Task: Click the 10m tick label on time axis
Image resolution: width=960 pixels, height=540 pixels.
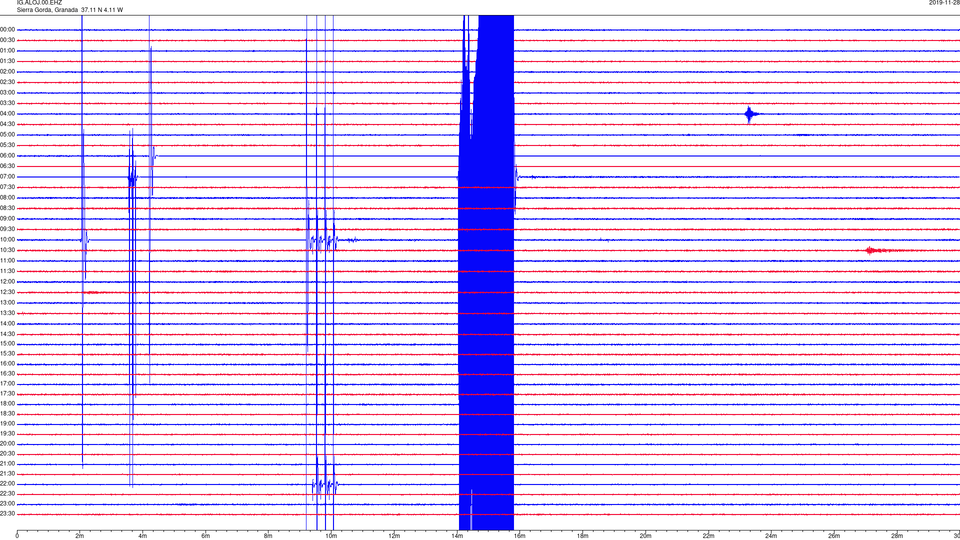Action: (331, 536)
